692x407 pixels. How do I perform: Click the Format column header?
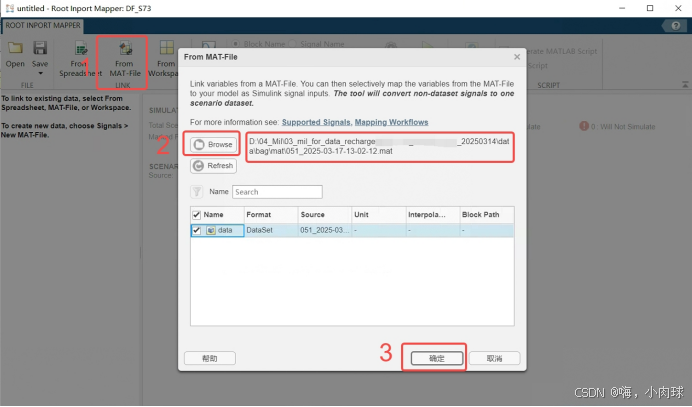pos(271,215)
